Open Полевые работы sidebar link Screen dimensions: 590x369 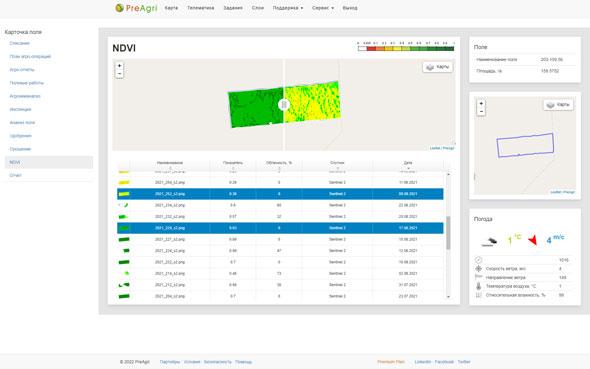click(26, 83)
